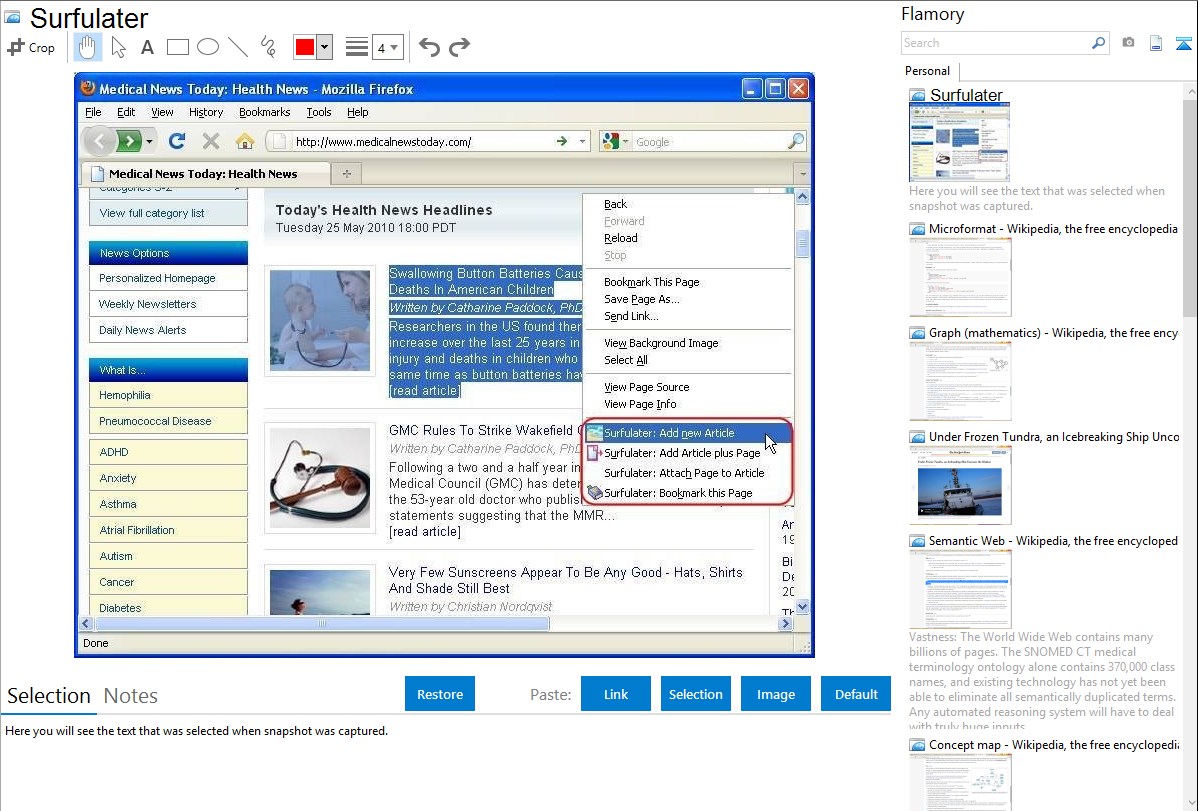Click the Semantic Web - Wikipedia title text
Viewport: 1198px width, 811px height.
pos(1053,541)
